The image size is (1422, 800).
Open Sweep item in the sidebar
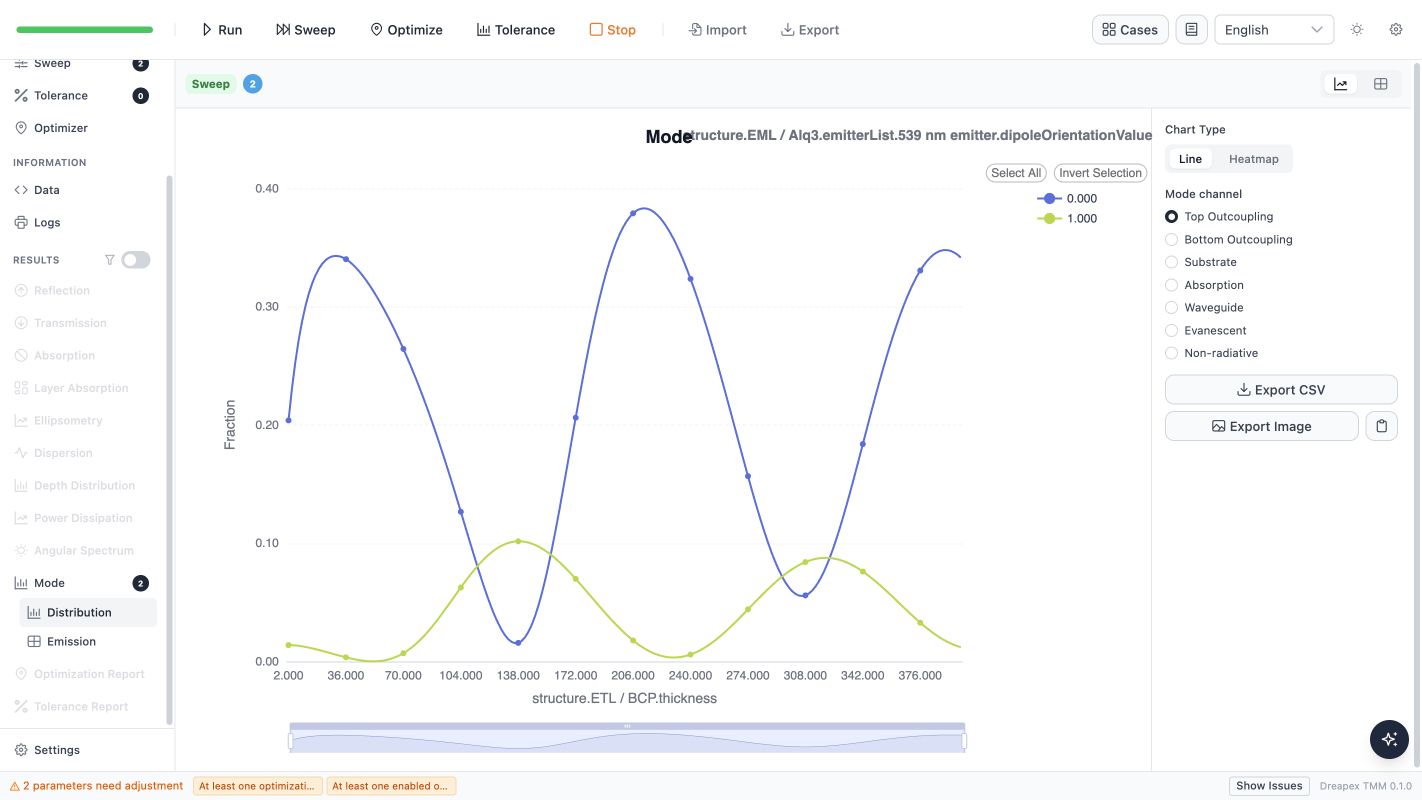tap(80, 63)
